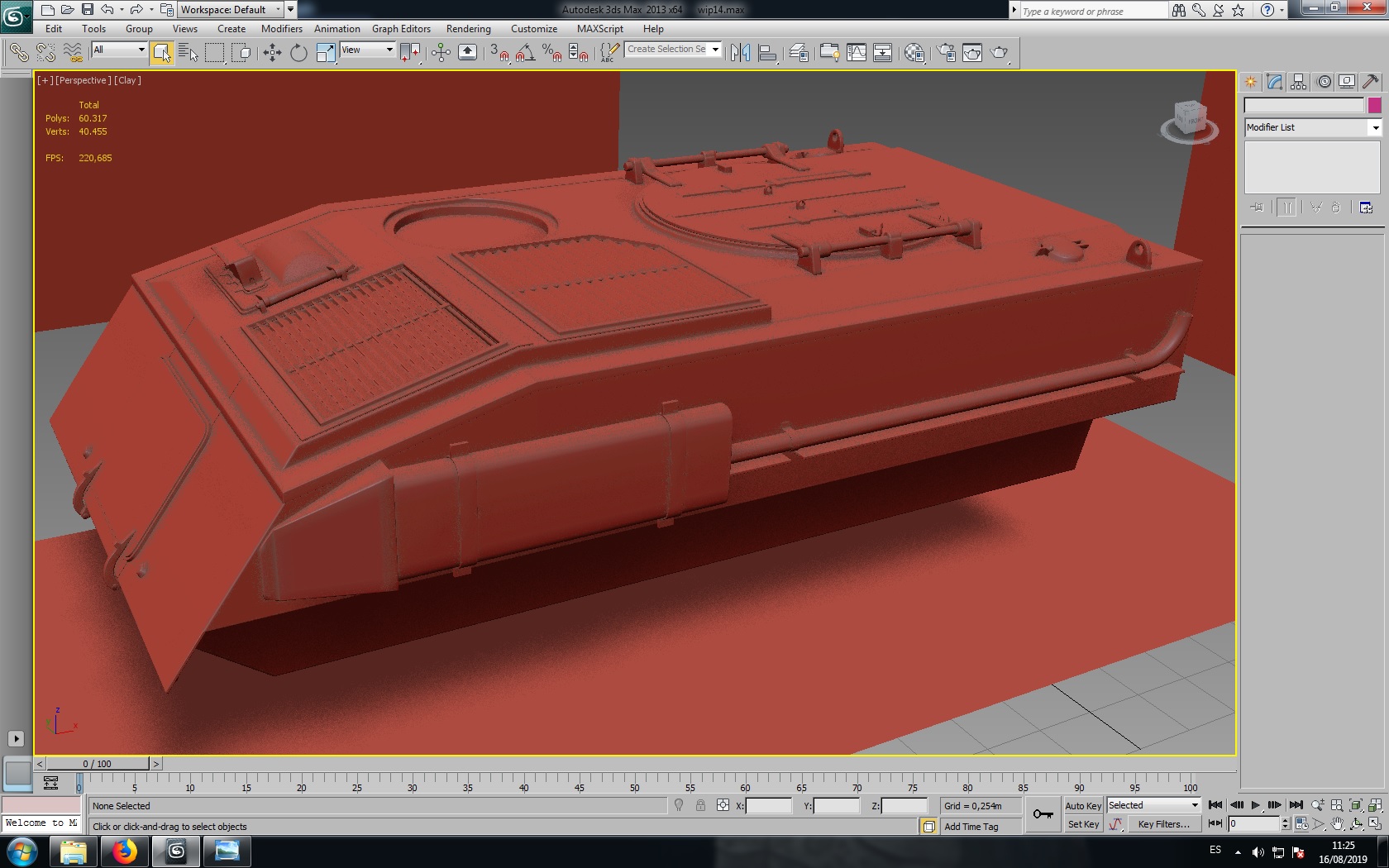
Task: Open the Selected key filter dropdown
Action: pyautogui.click(x=1153, y=805)
